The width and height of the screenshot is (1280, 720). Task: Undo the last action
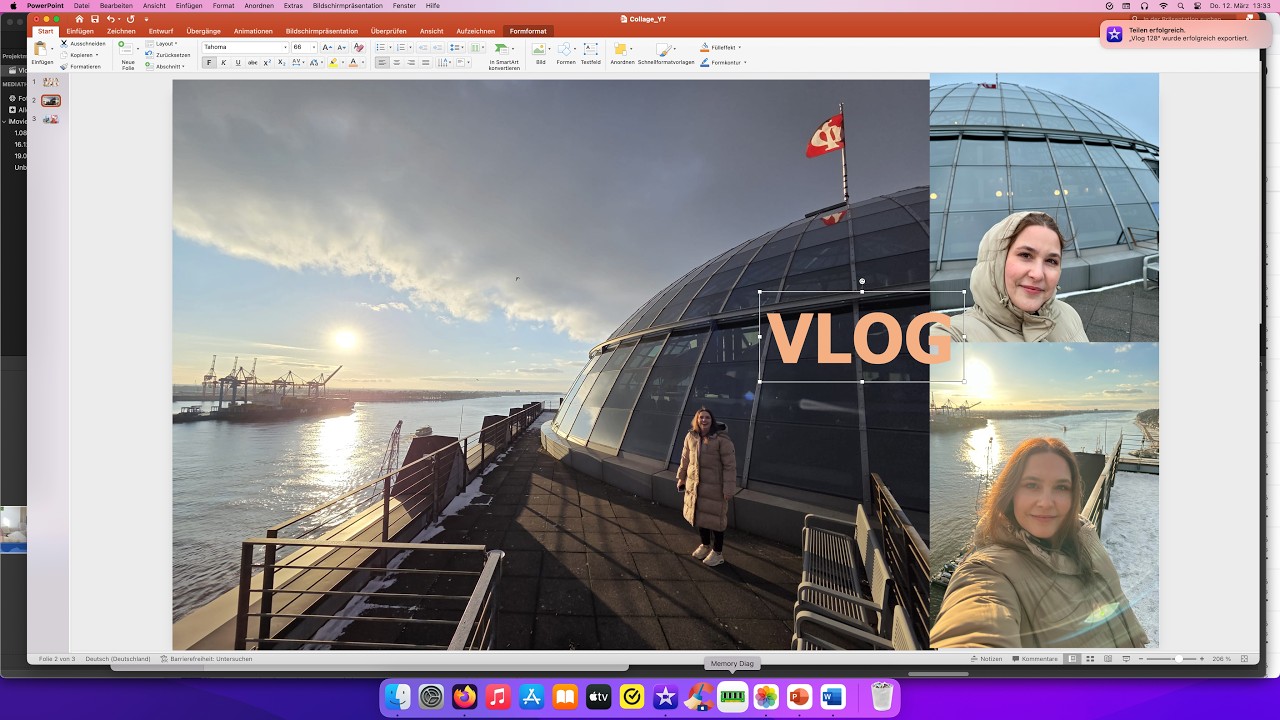coord(111,19)
